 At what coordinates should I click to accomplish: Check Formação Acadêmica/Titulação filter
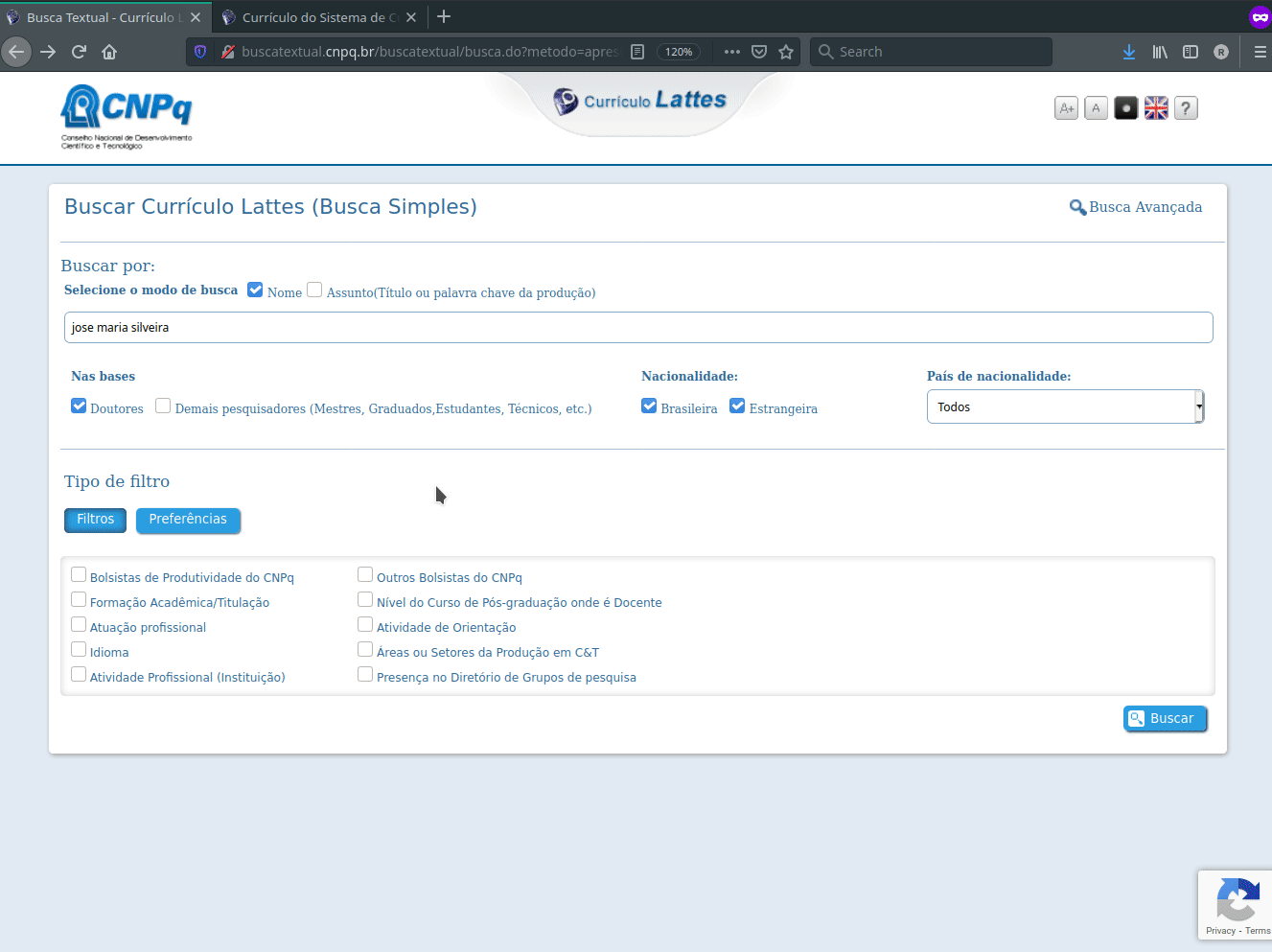pos(79,599)
